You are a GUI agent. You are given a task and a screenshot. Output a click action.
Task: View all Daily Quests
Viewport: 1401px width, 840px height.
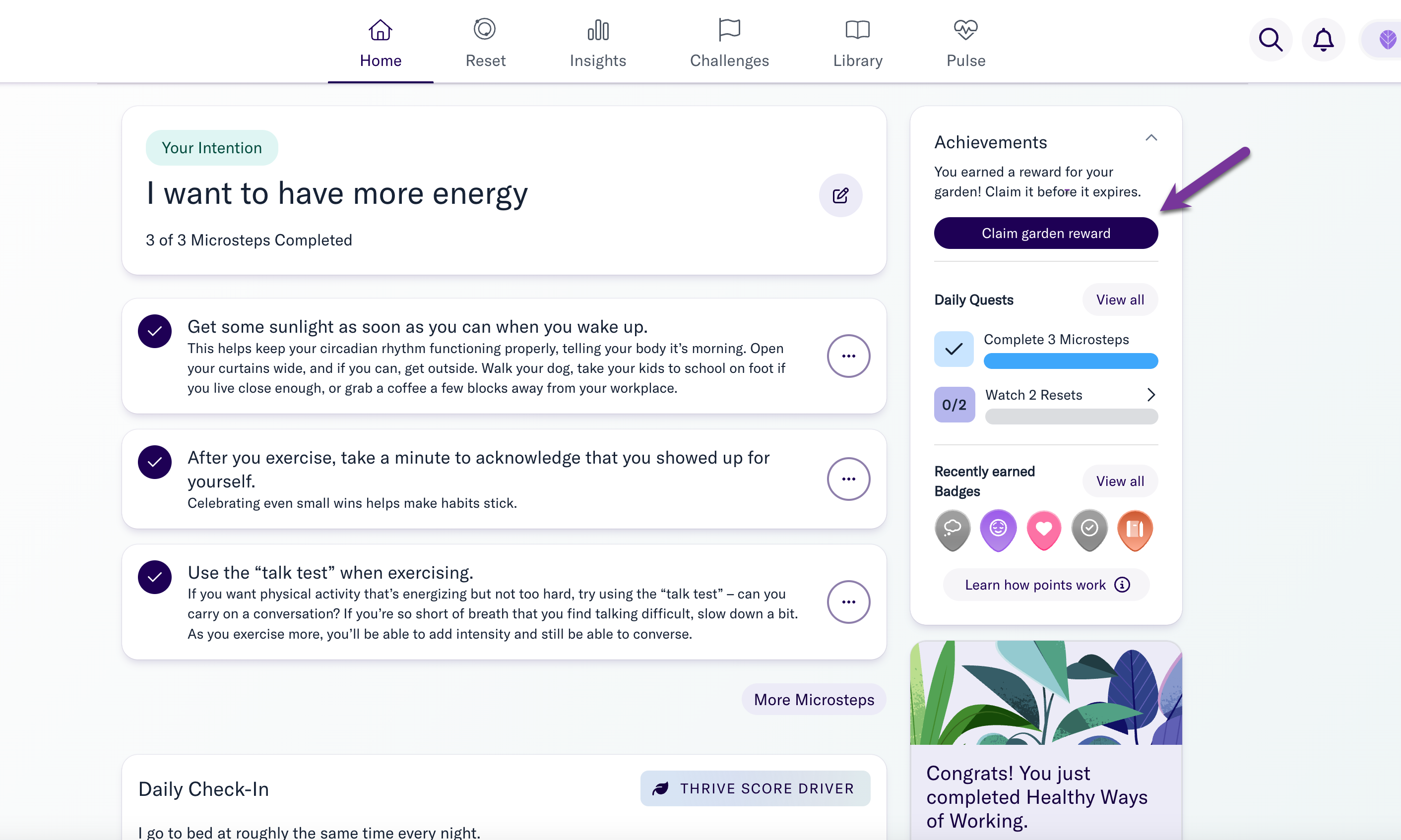[x=1120, y=300]
